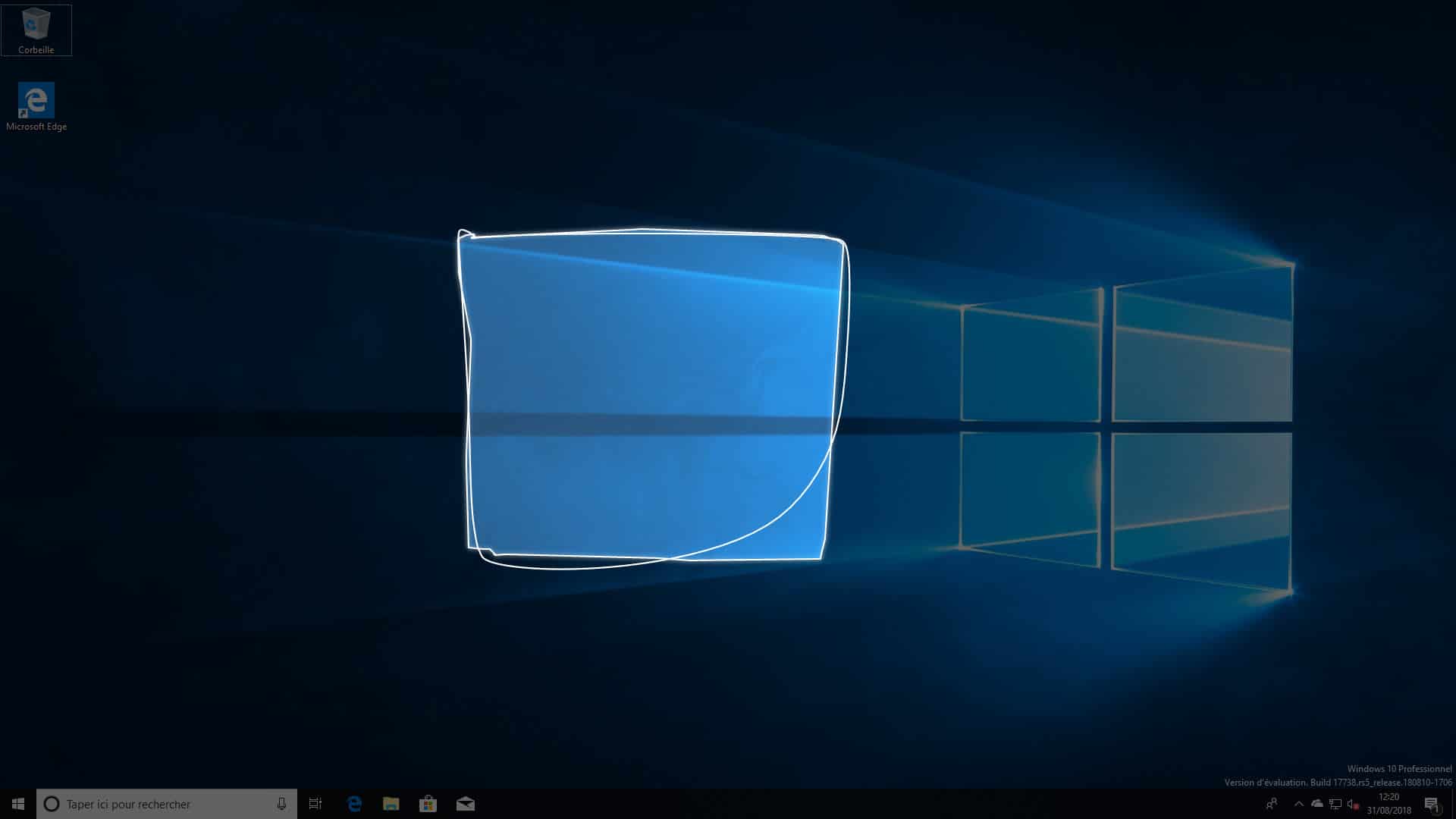Open the Action Center notifications icon
1456x819 pixels.
(x=1432, y=804)
